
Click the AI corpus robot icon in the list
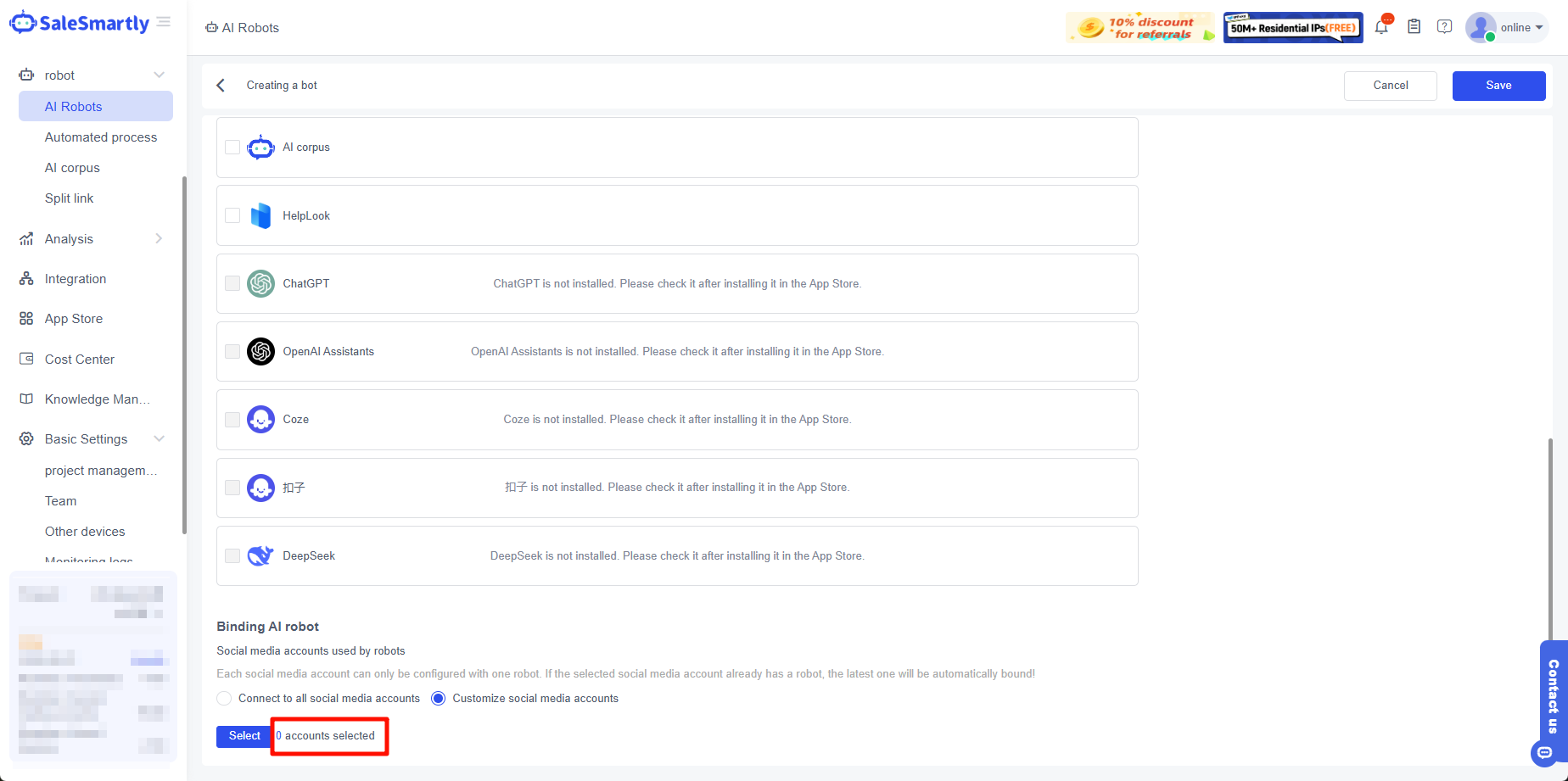tap(260, 148)
